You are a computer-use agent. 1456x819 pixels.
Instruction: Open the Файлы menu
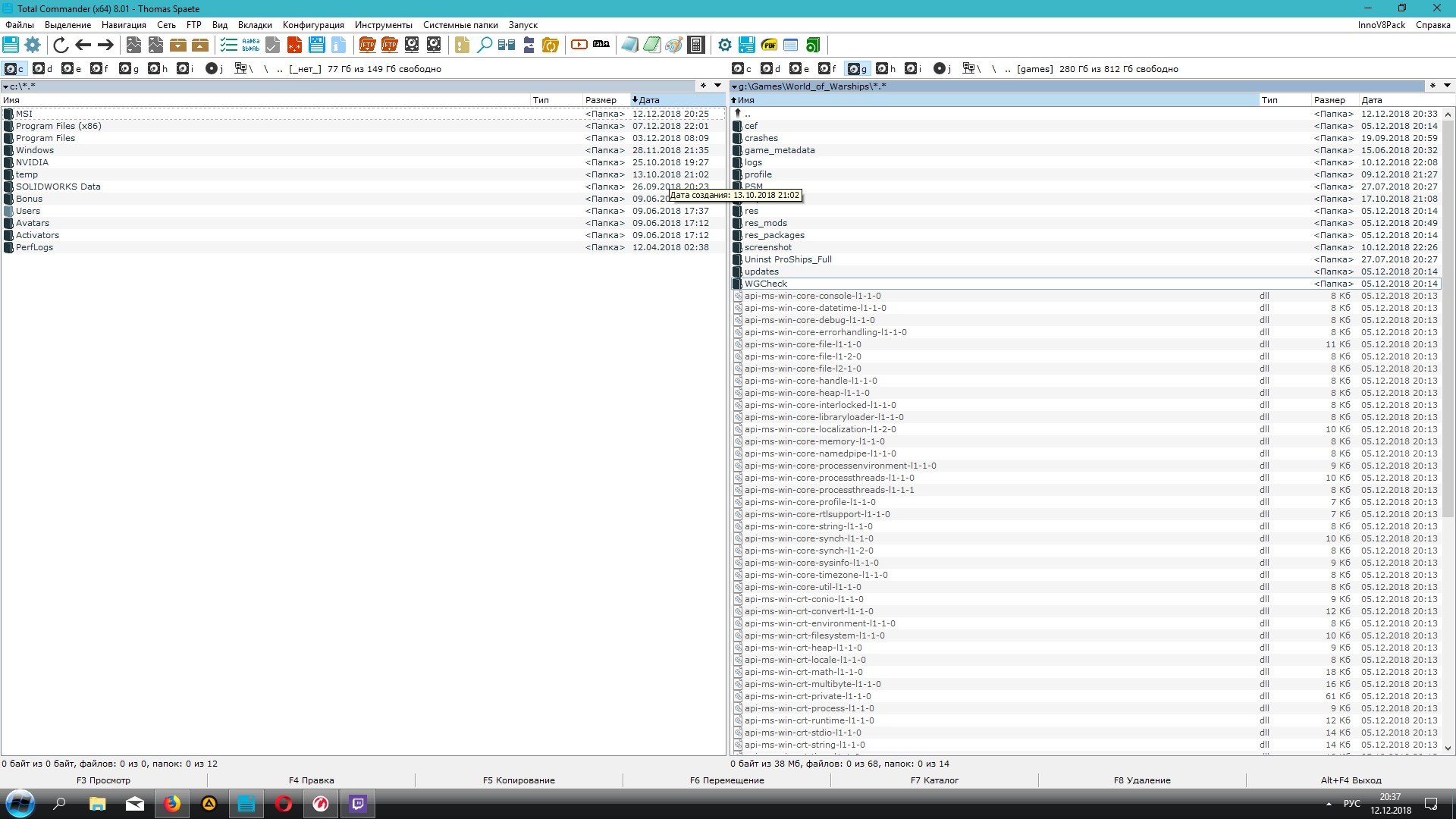(x=20, y=25)
